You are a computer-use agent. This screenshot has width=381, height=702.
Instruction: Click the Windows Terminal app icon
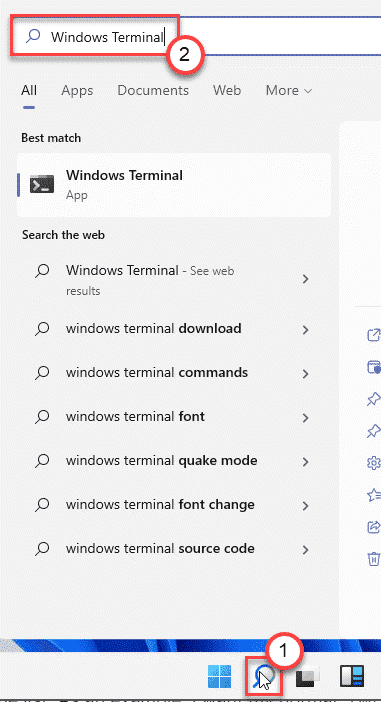click(42, 184)
